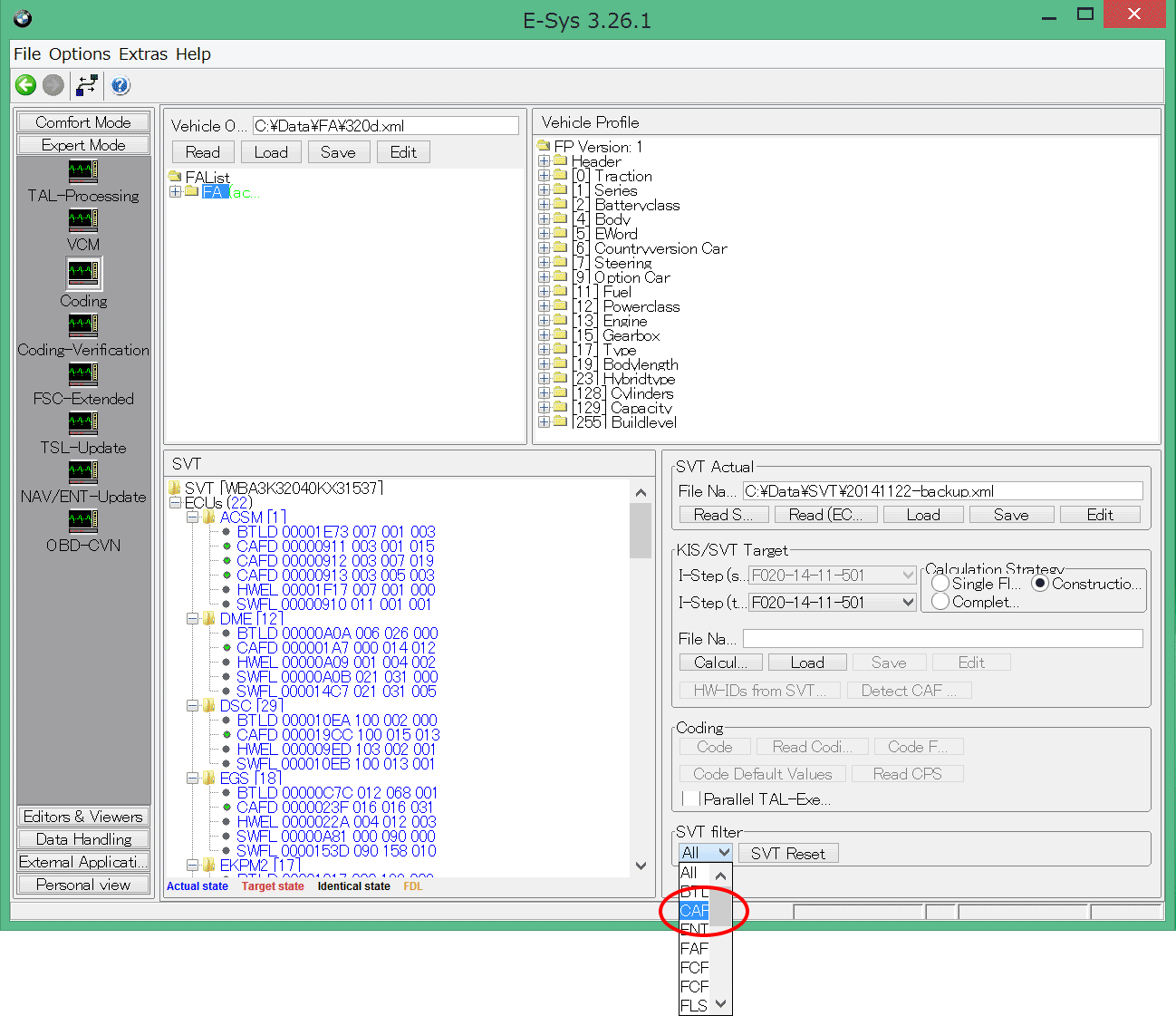The height and width of the screenshot is (1016, 1176).
Task: Click the Vehicle Order Edit button
Action: [x=403, y=151]
